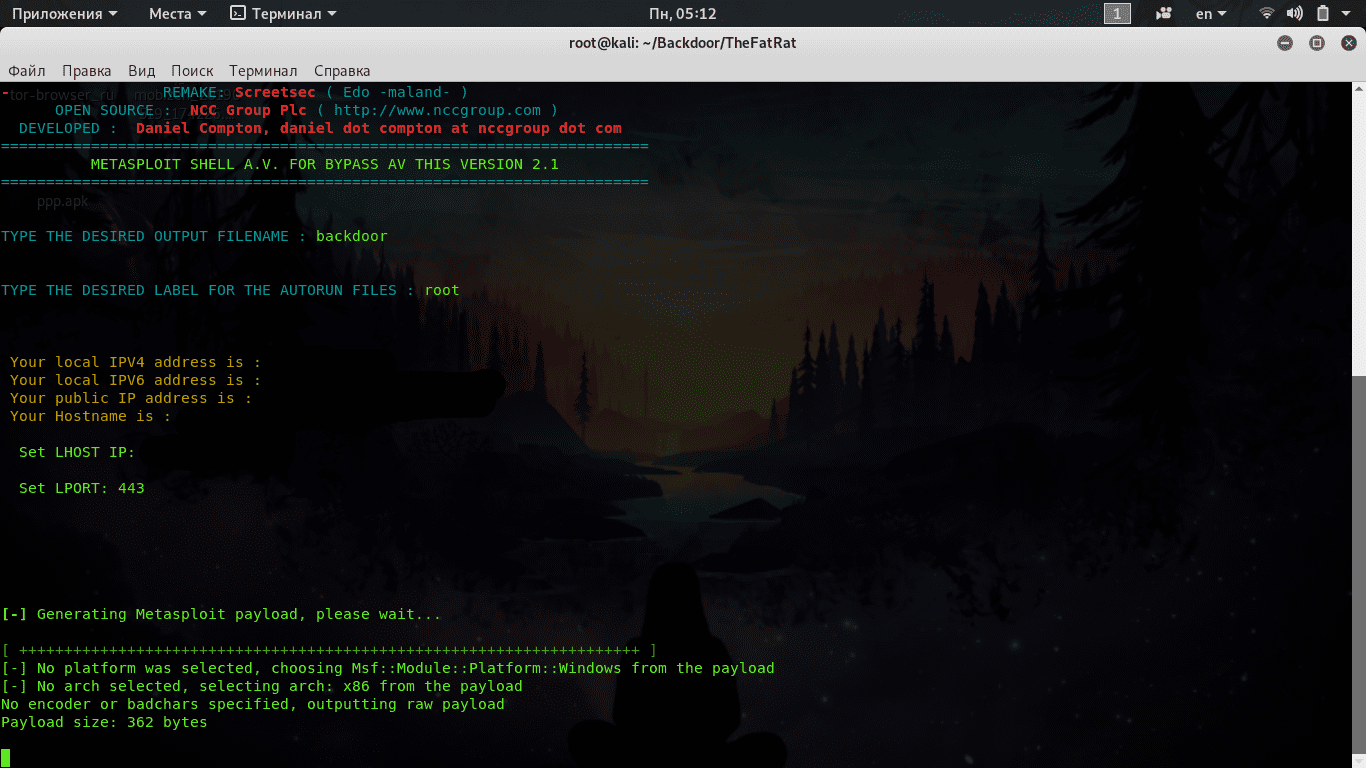Select the Вид menu item
This screenshot has width=1366, height=768.
point(141,71)
